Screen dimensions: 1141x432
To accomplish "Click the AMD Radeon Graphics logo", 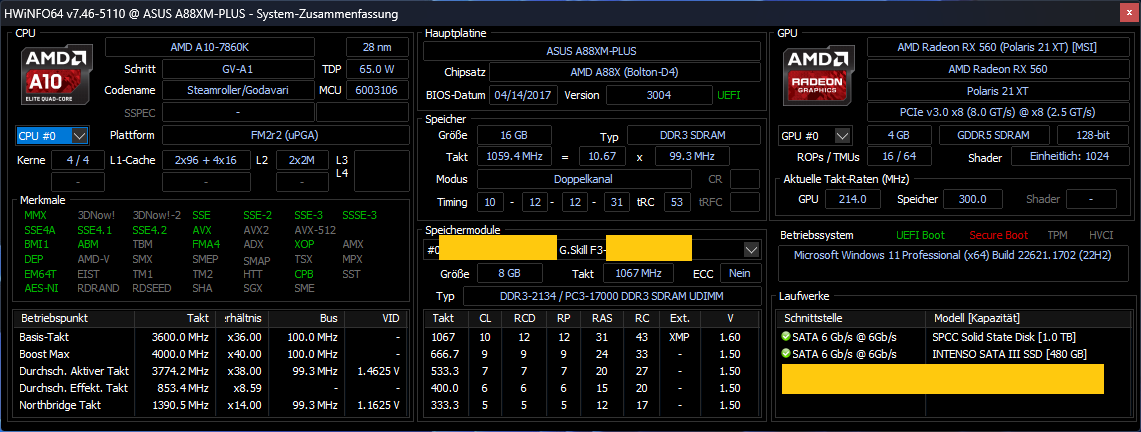I will click(820, 76).
